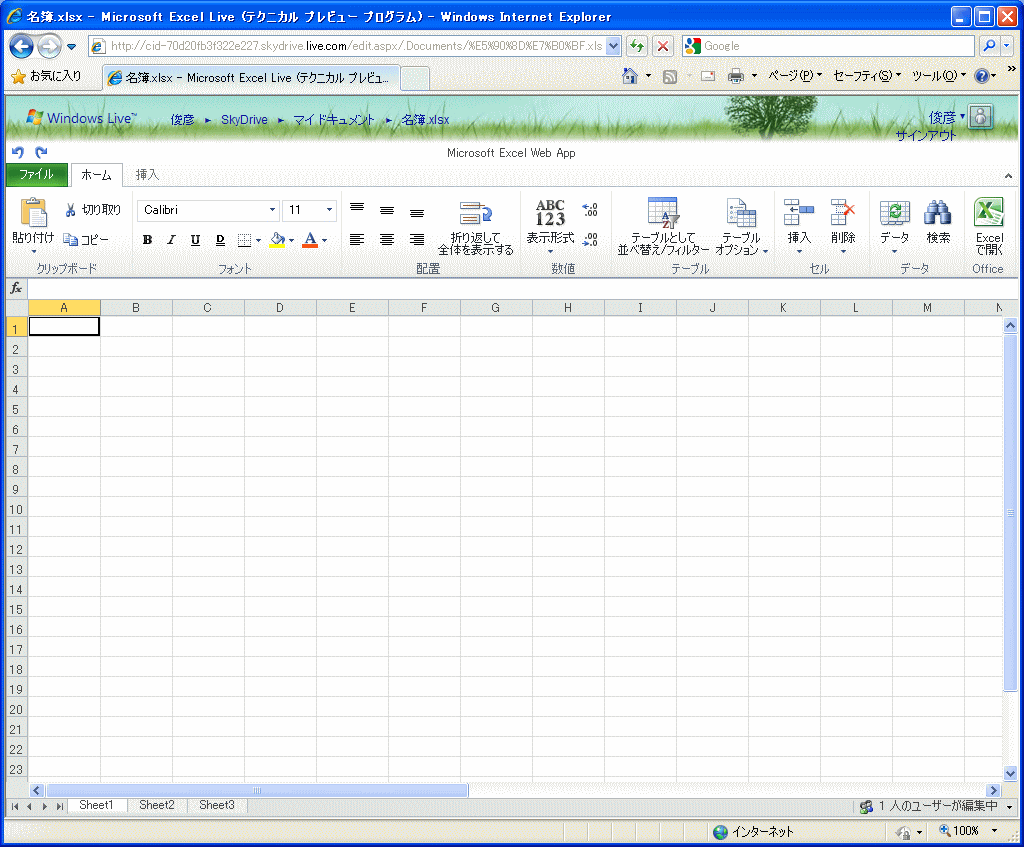
Task: Toggle bold formatting
Action: point(148,240)
